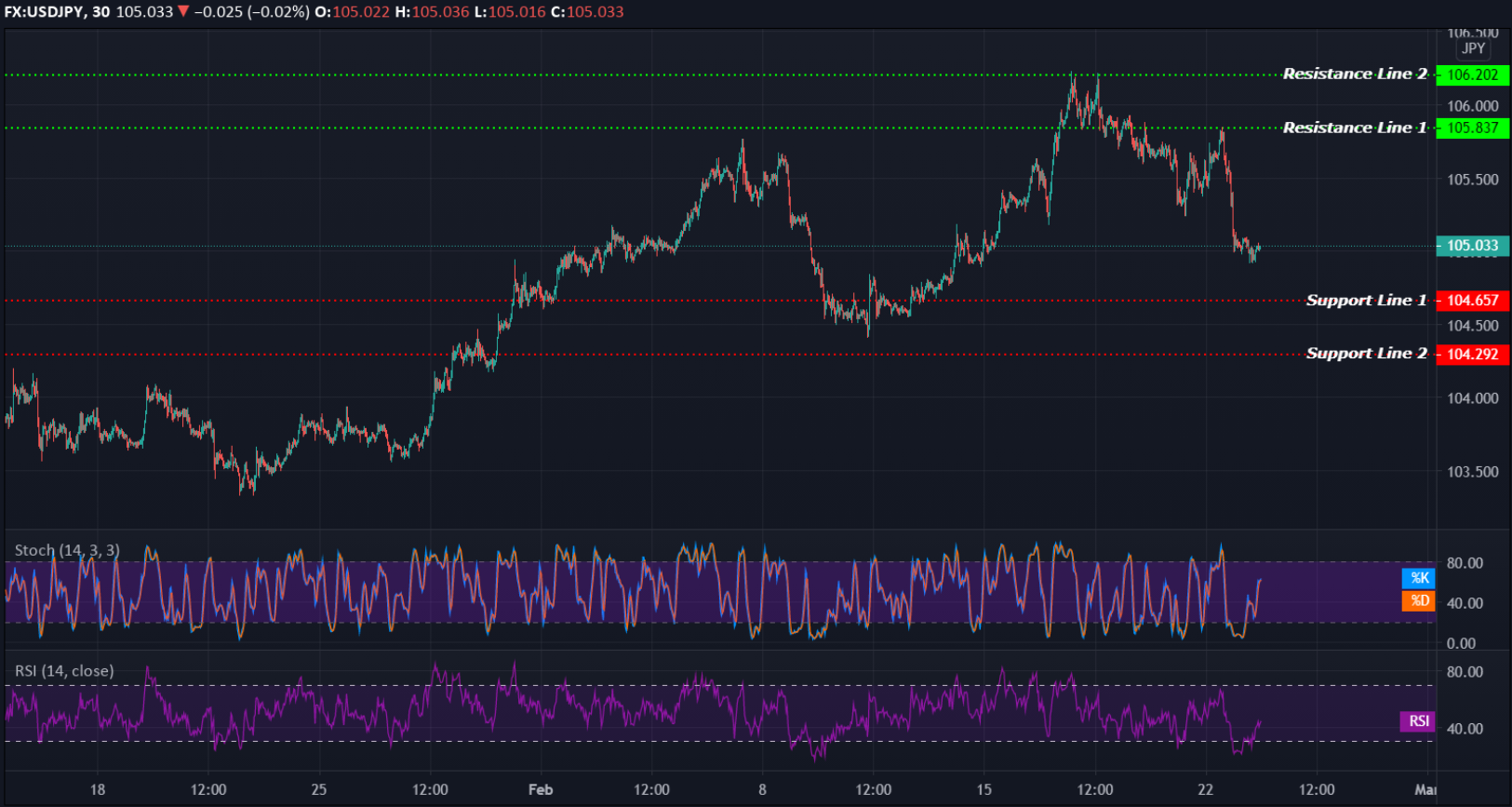
Task: Select the Resistance Line 1 label
Action: point(1355,128)
